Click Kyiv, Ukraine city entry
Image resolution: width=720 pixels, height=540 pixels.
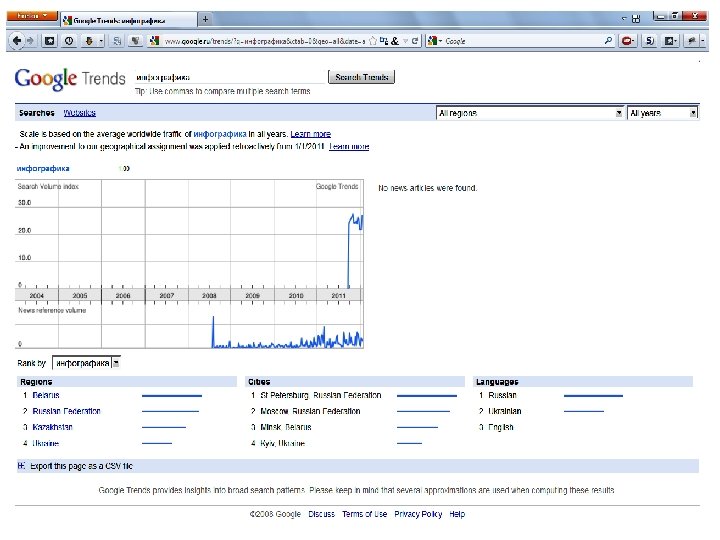282,443
